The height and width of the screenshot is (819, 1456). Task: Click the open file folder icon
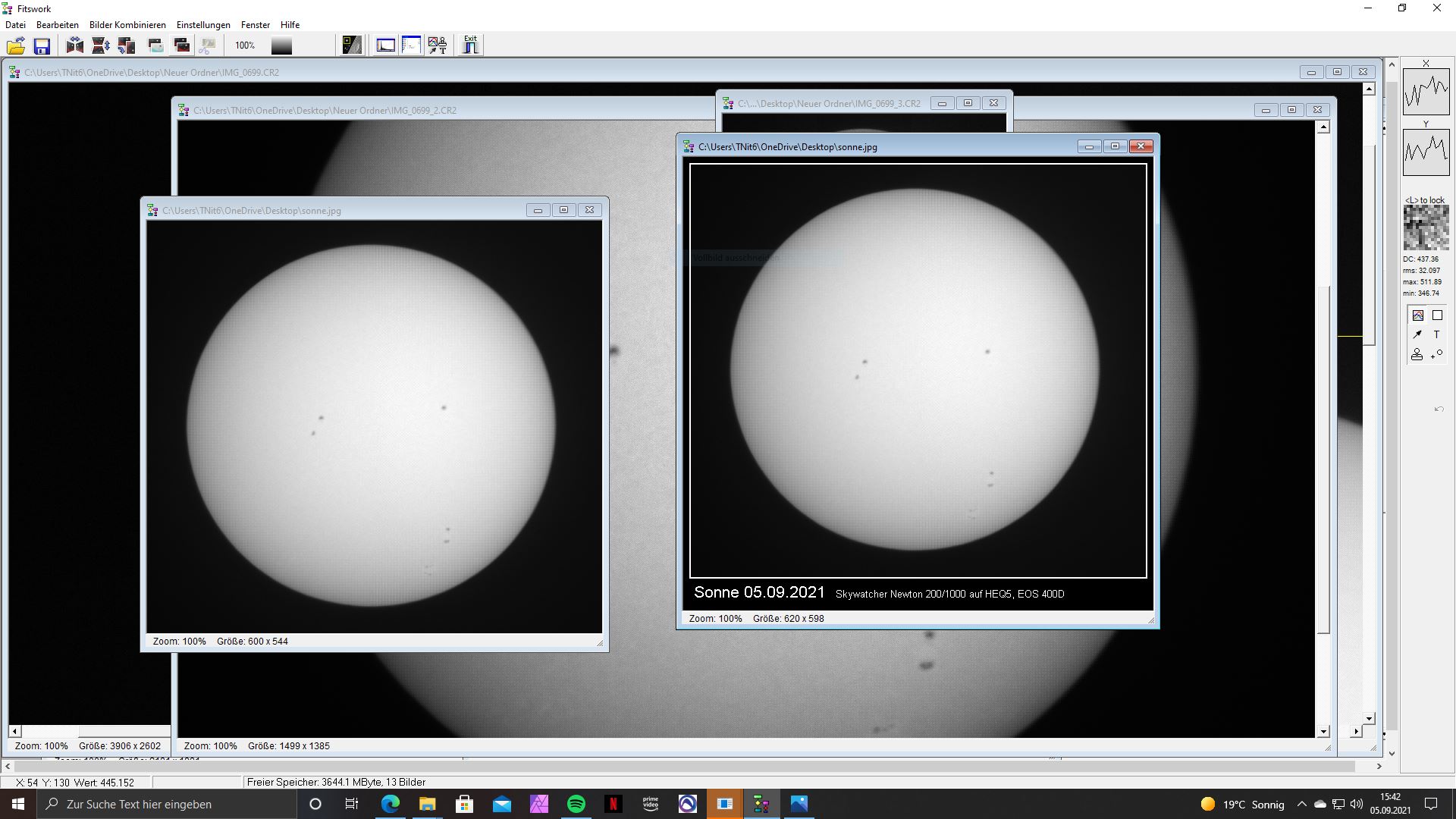coord(16,46)
